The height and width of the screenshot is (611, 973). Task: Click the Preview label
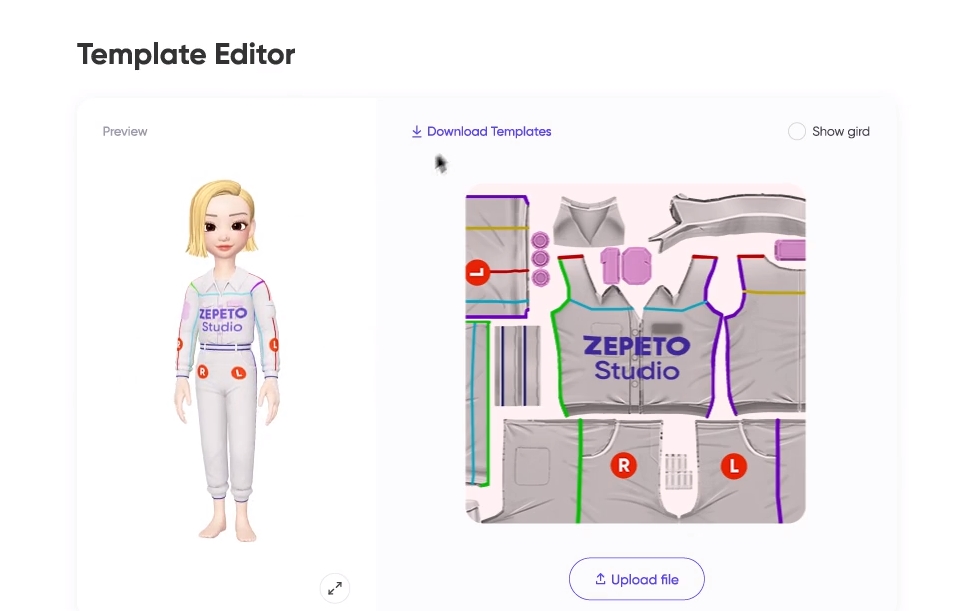[x=125, y=132]
